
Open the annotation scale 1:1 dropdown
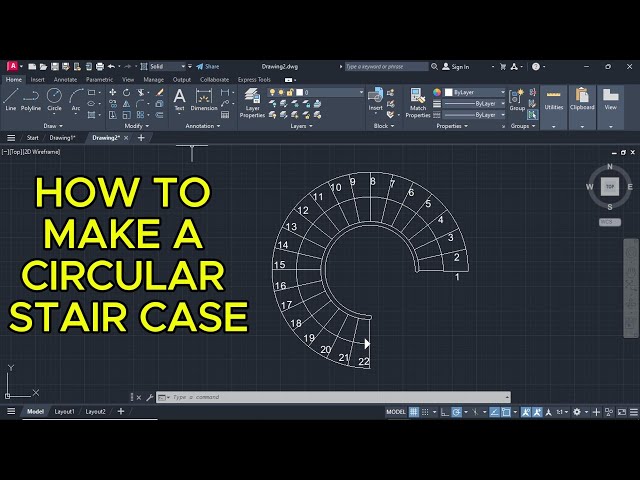(x=562, y=412)
